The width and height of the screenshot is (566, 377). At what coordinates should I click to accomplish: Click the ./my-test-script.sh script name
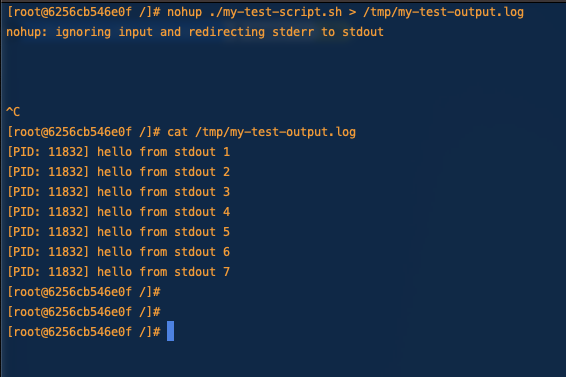(x=276, y=12)
